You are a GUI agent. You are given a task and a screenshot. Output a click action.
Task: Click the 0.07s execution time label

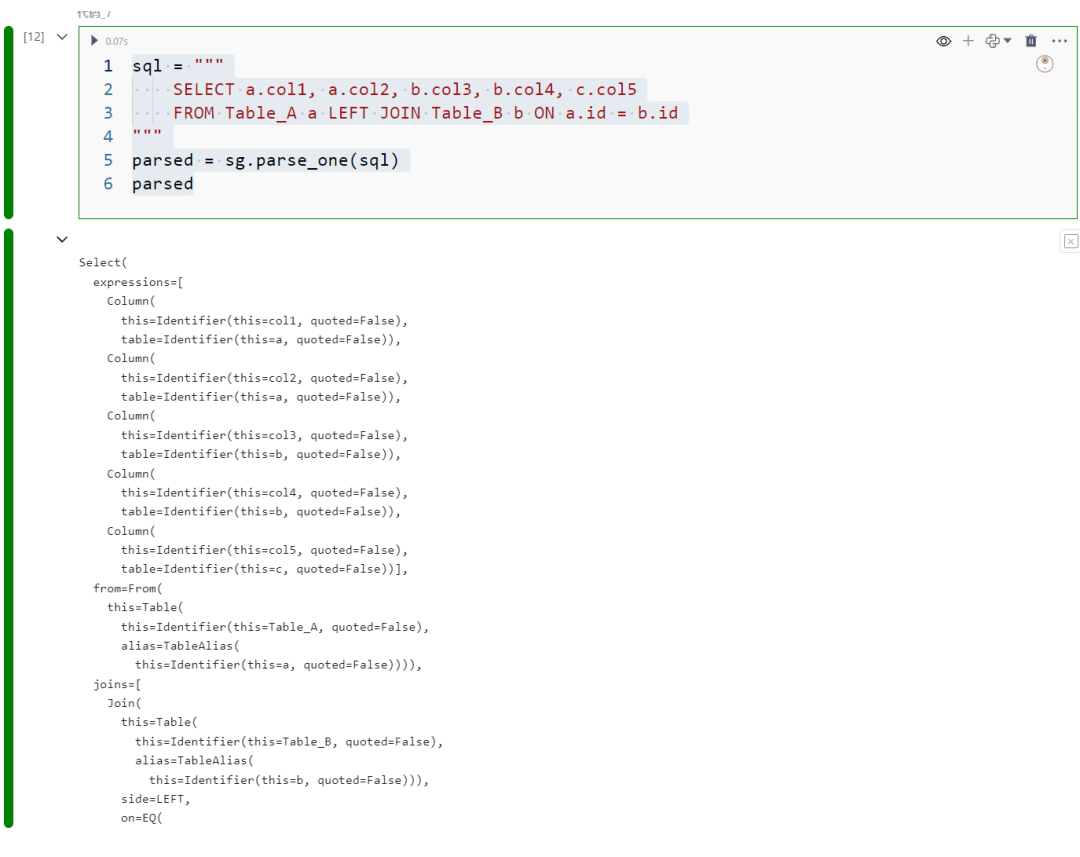(116, 41)
